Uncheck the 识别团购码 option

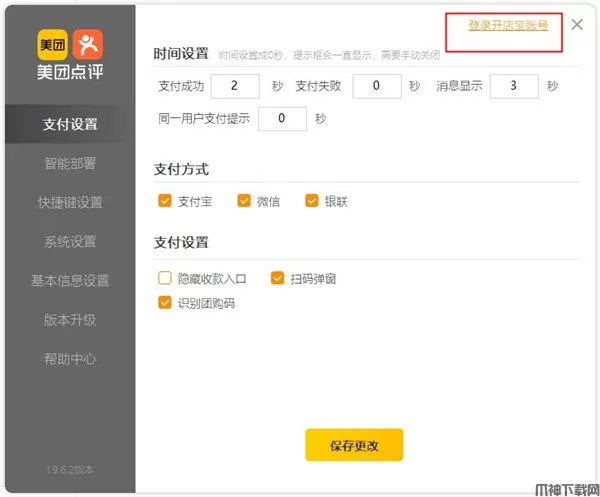coord(165,303)
